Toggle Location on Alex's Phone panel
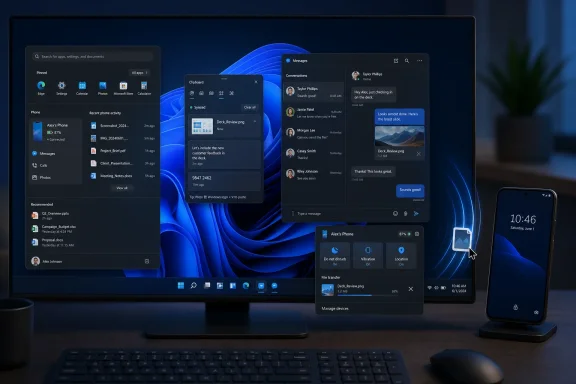This screenshot has height=384, width=576. tap(401, 255)
